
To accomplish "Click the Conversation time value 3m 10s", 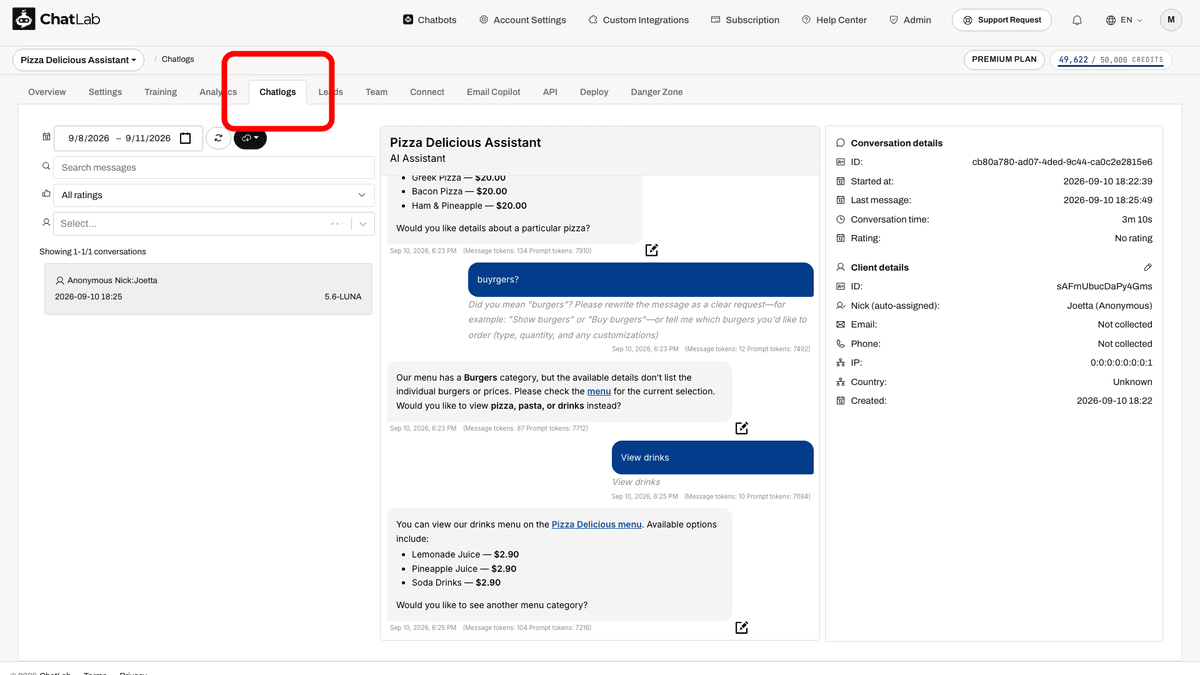I will click(x=1135, y=219).
